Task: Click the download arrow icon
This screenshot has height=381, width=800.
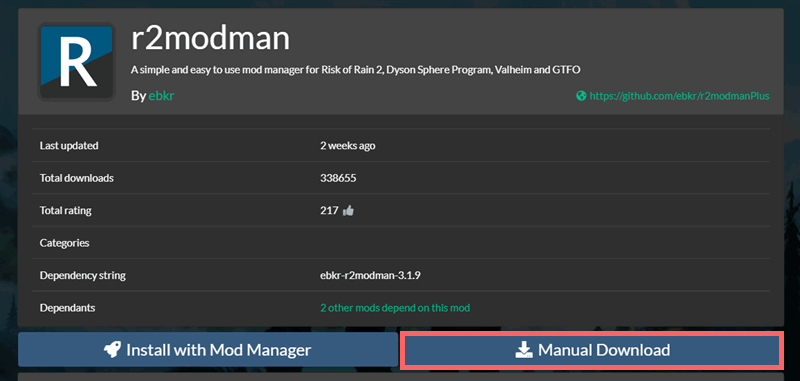Action: pyautogui.click(x=524, y=350)
